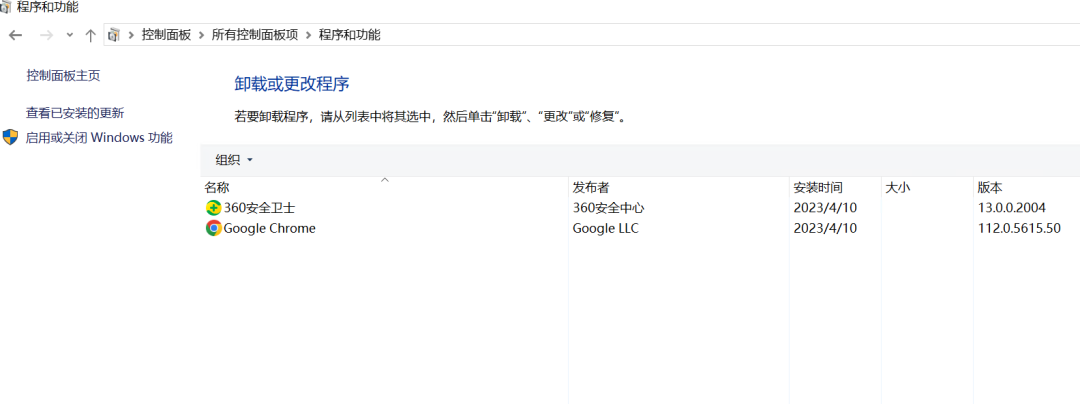Expand chevron after 控制面板 breadcrumb

[201, 35]
